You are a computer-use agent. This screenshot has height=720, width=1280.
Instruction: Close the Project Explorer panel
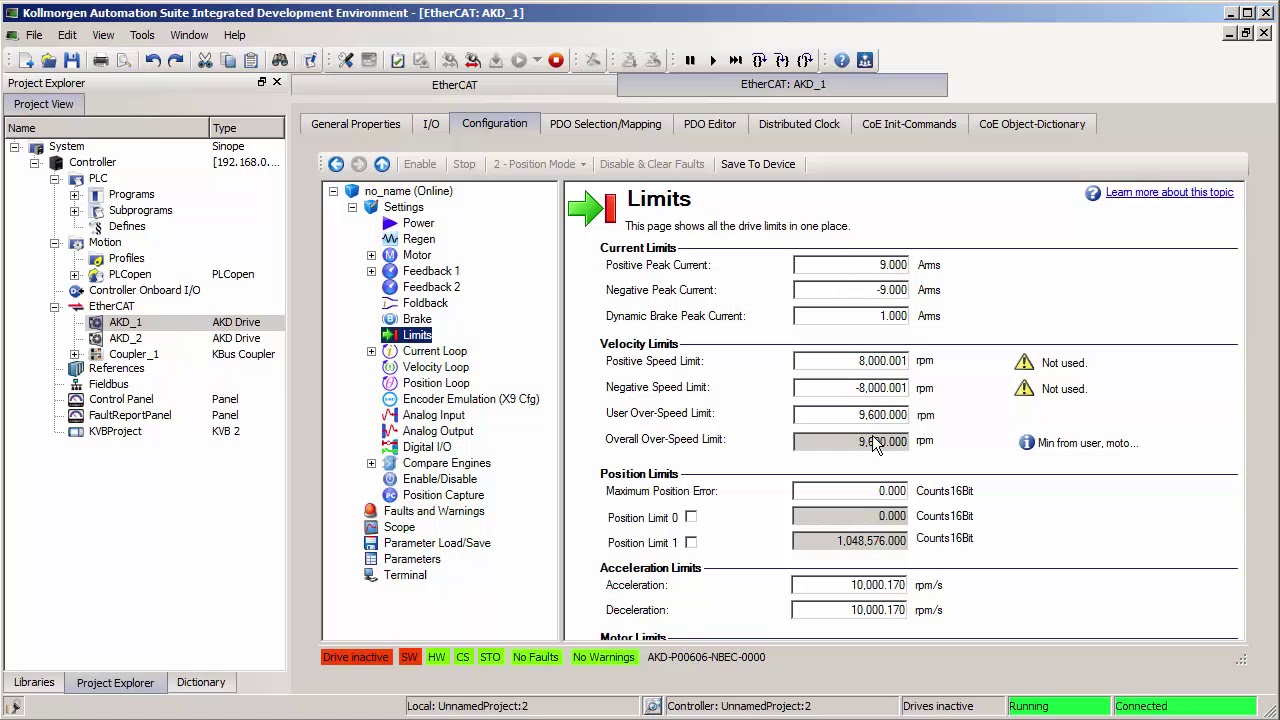click(277, 82)
